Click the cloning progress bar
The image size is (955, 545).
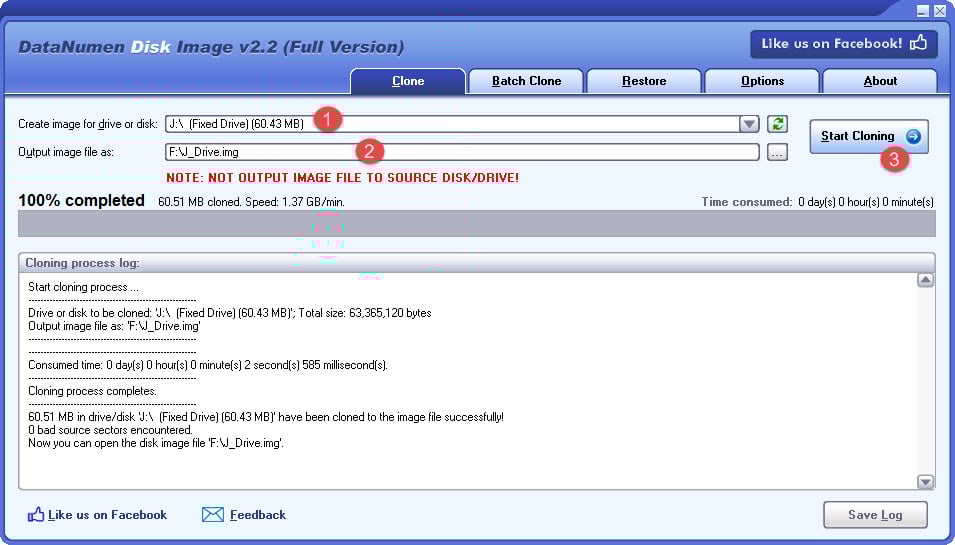[x=477, y=223]
